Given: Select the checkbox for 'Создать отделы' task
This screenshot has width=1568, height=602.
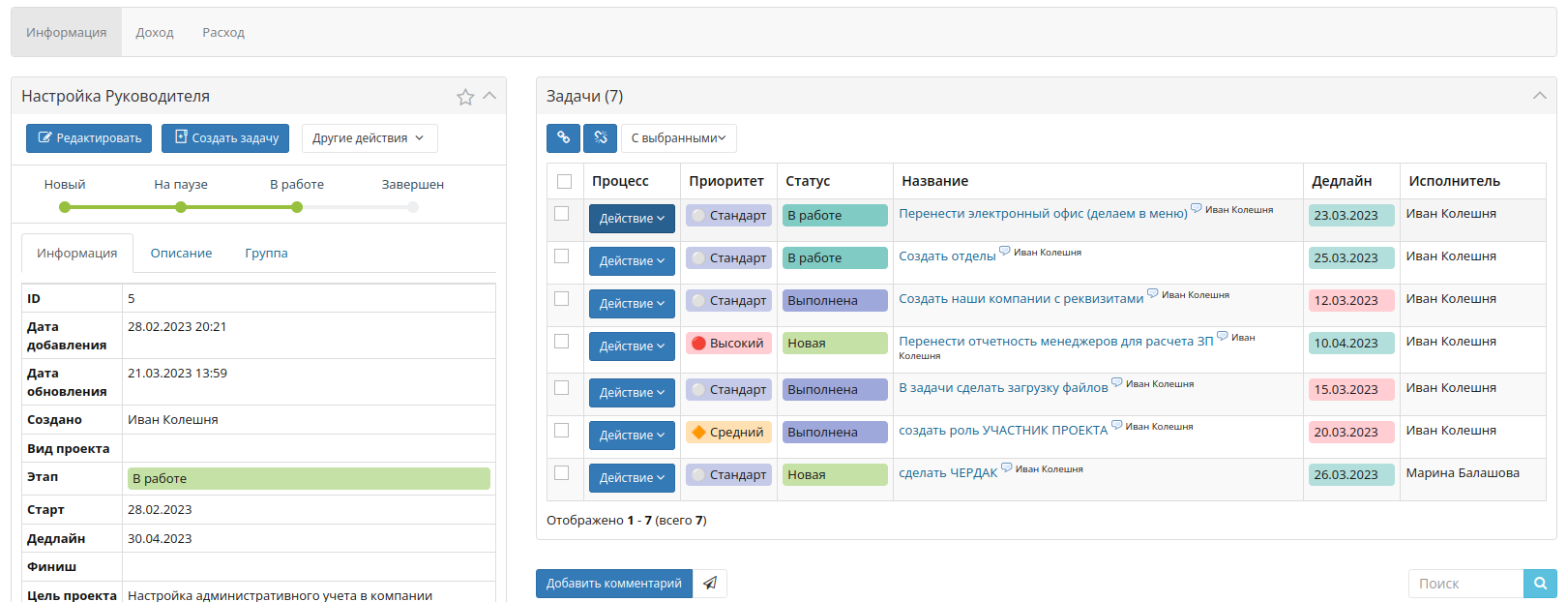Looking at the screenshot, I should click(x=561, y=256).
